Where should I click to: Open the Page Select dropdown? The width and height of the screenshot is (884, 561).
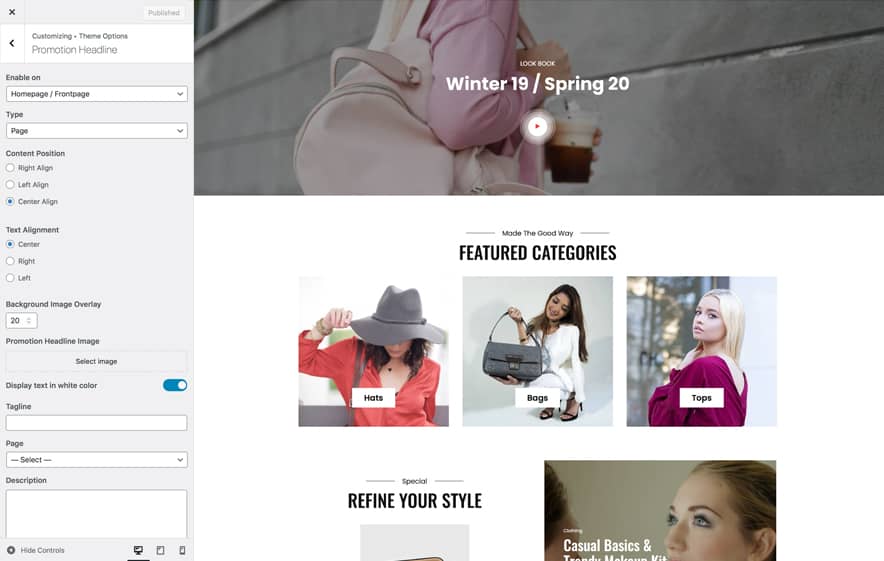click(x=96, y=460)
